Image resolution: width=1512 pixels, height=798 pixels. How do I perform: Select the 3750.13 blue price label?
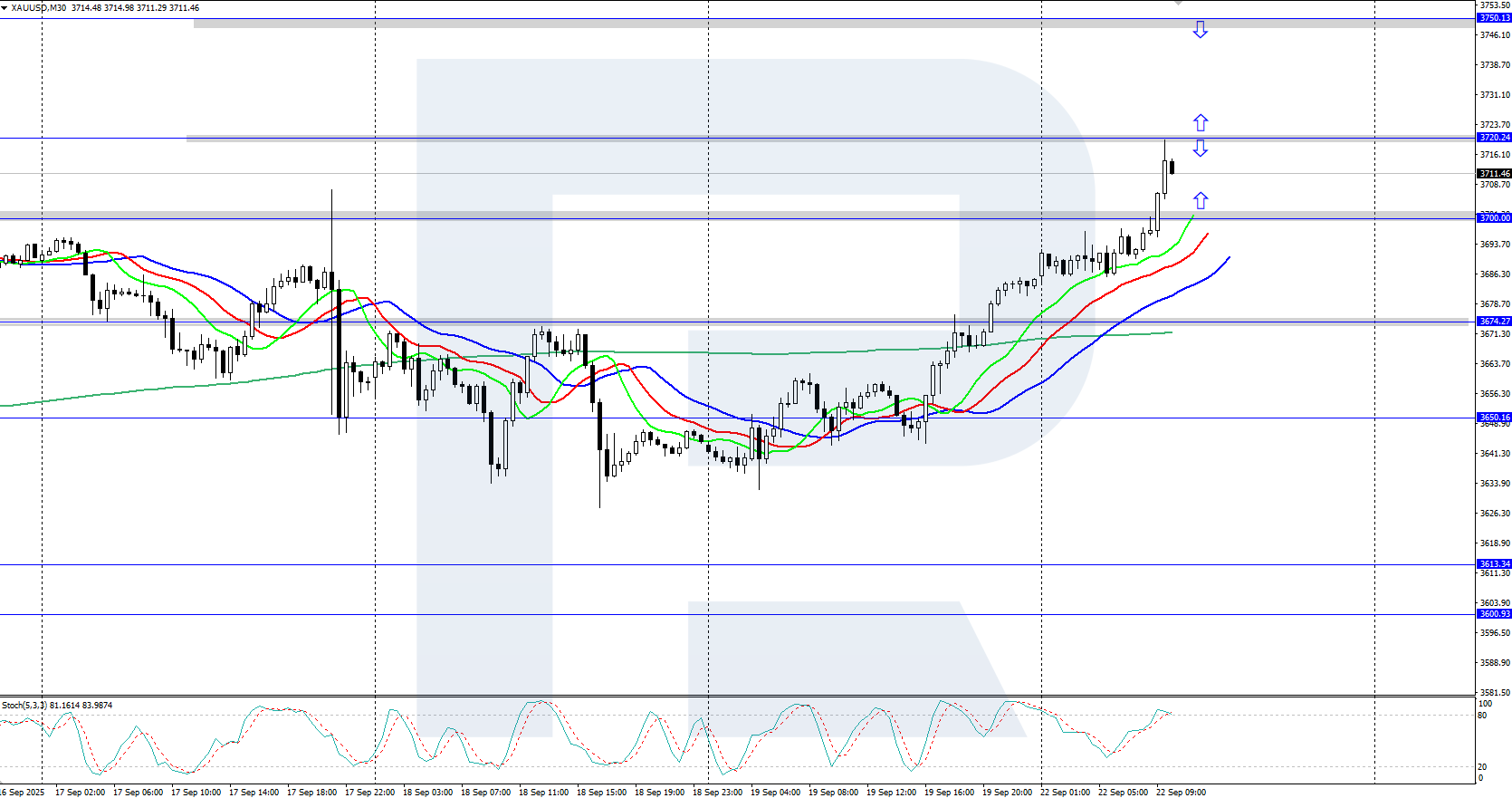[1494, 18]
